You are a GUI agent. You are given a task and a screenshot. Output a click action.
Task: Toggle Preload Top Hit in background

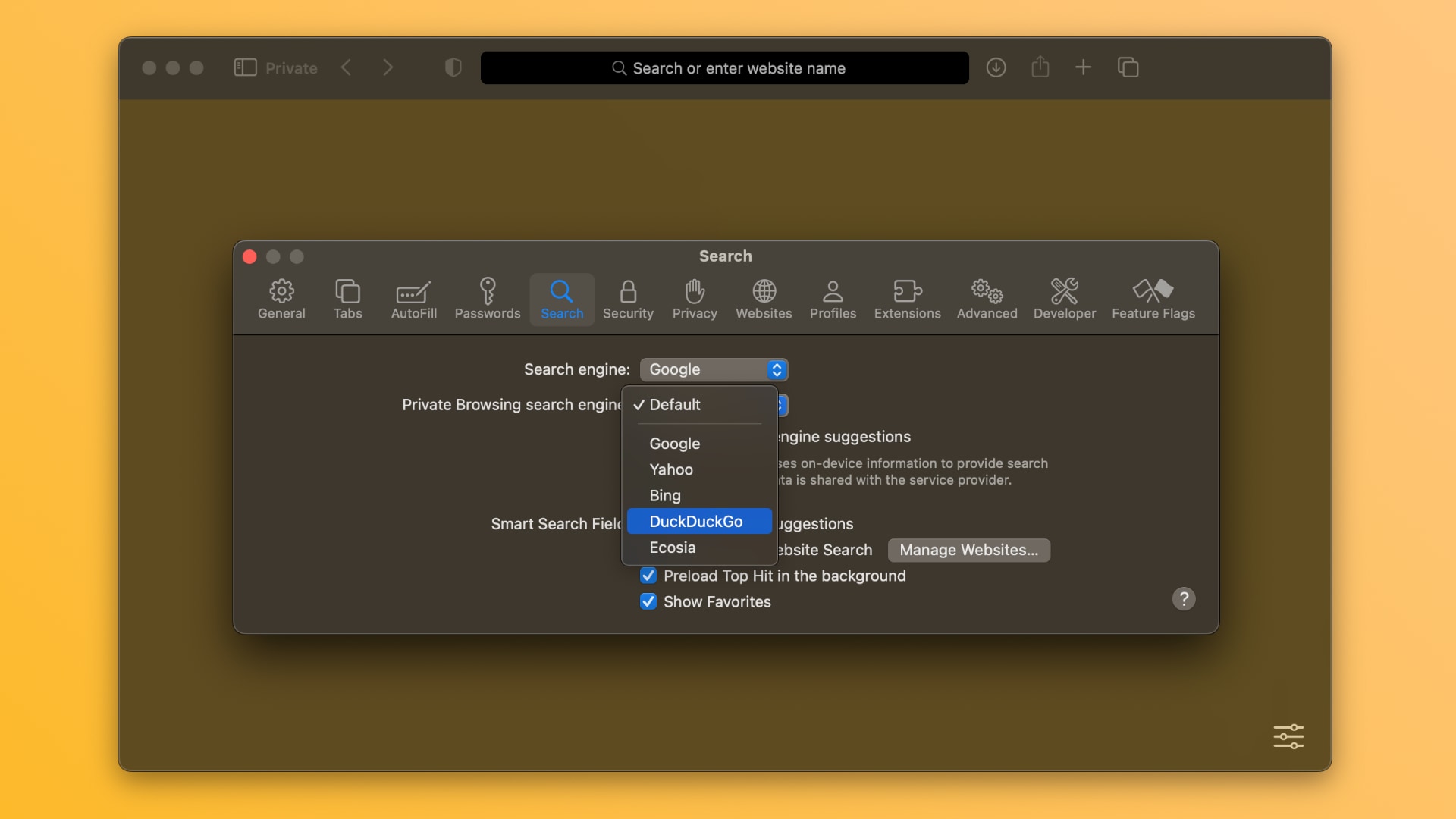pos(647,575)
